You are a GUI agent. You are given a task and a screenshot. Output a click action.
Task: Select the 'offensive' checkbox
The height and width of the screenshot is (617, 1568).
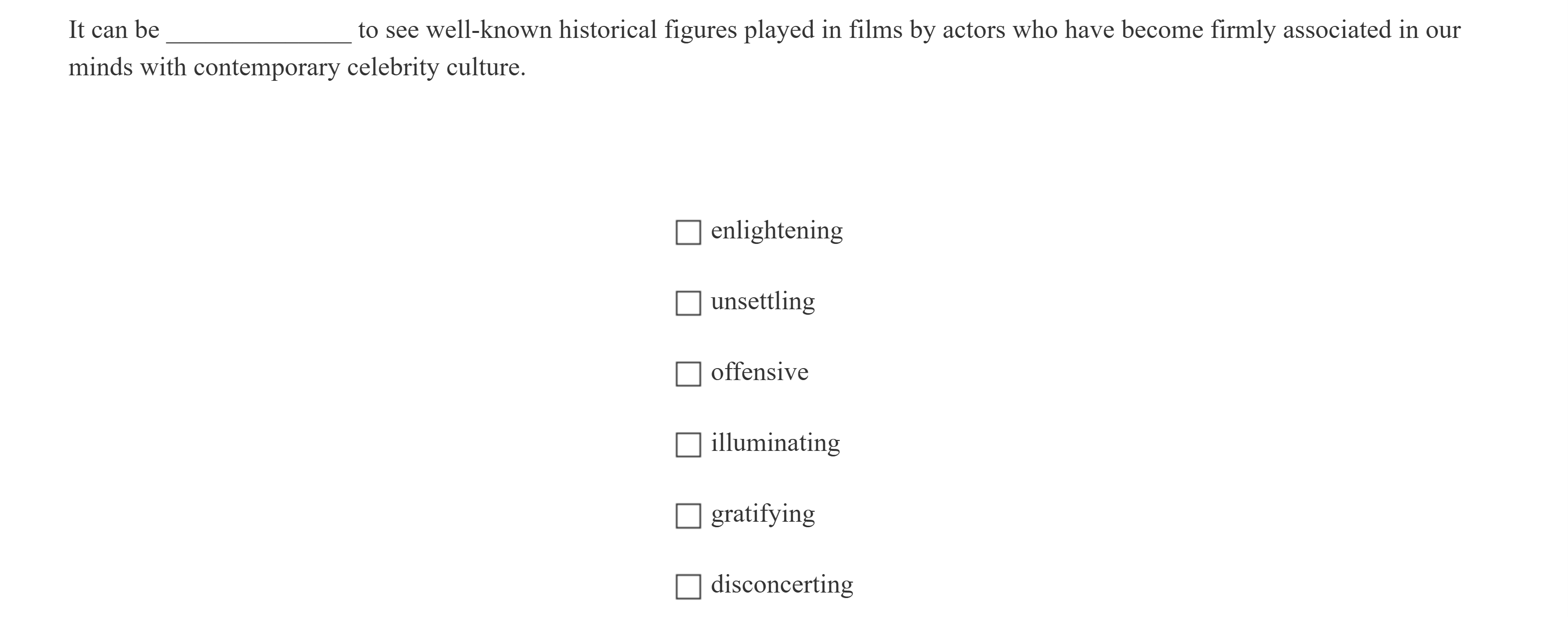tap(688, 374)
